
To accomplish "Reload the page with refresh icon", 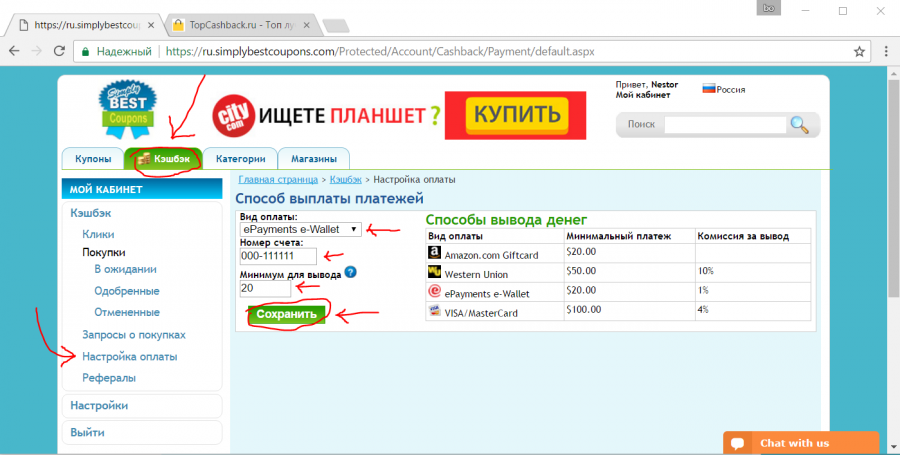I will [x=59, y=51].
